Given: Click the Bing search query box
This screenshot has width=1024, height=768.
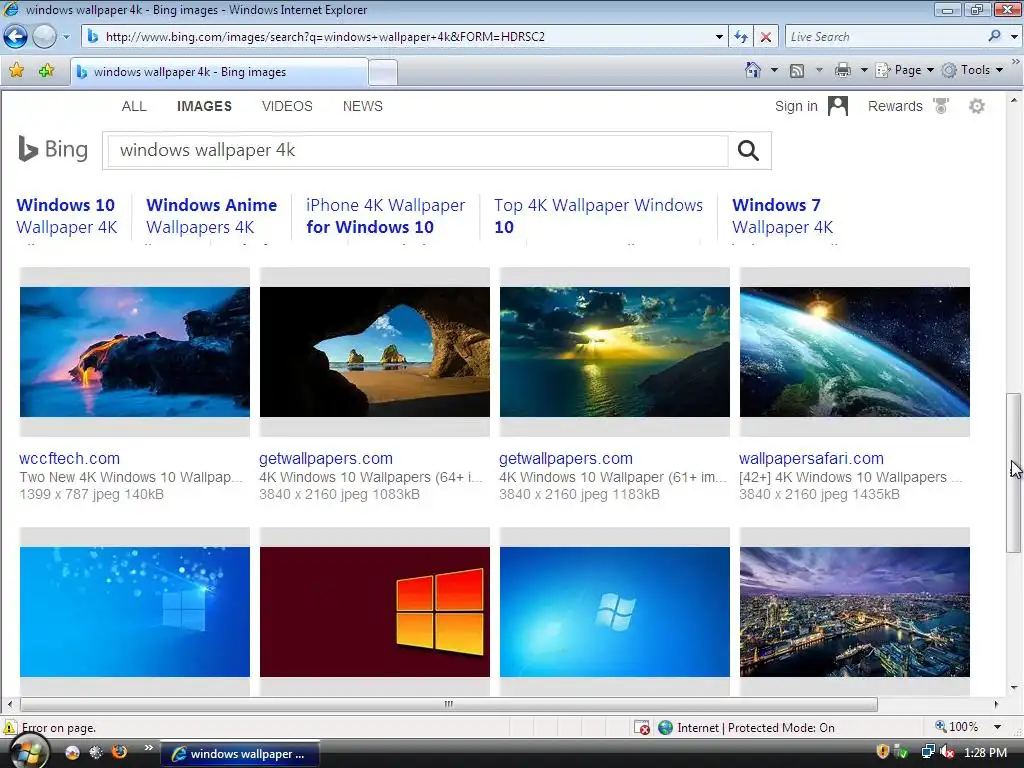Looking at the screenshot, I should pos(418,150).
